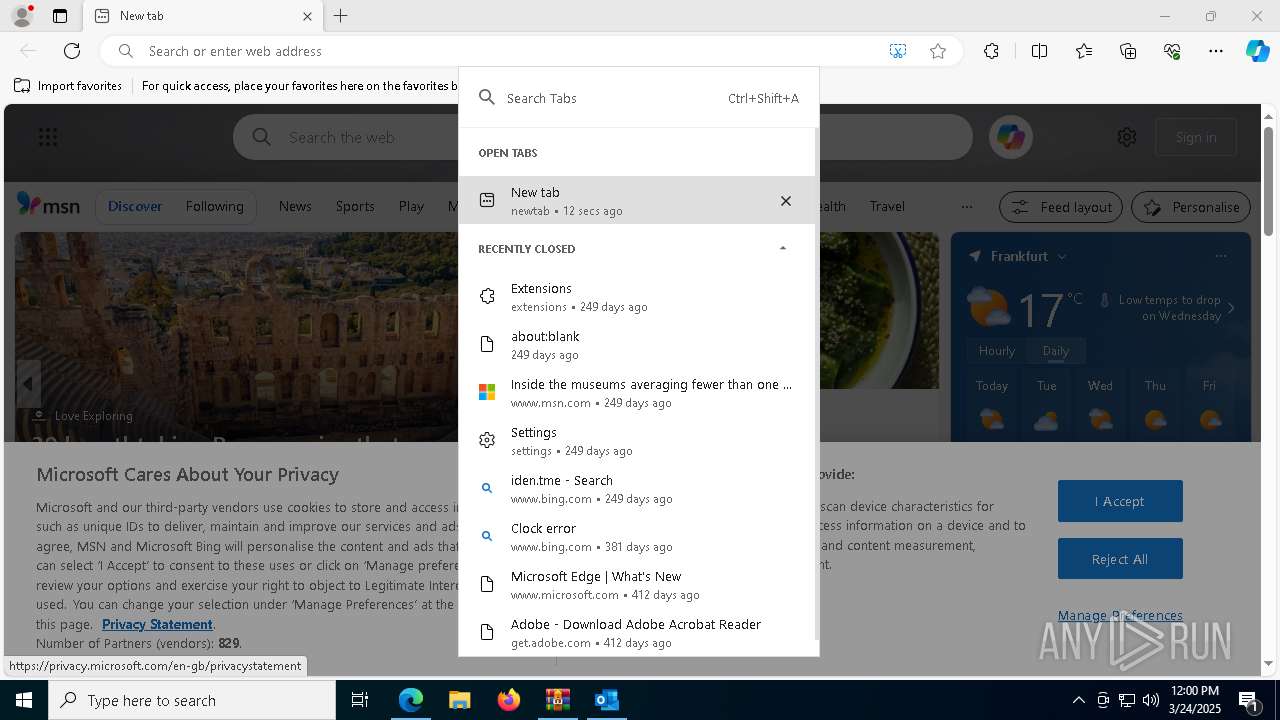
Task: Click the Sign in button
Action: tap(1196, 137)
